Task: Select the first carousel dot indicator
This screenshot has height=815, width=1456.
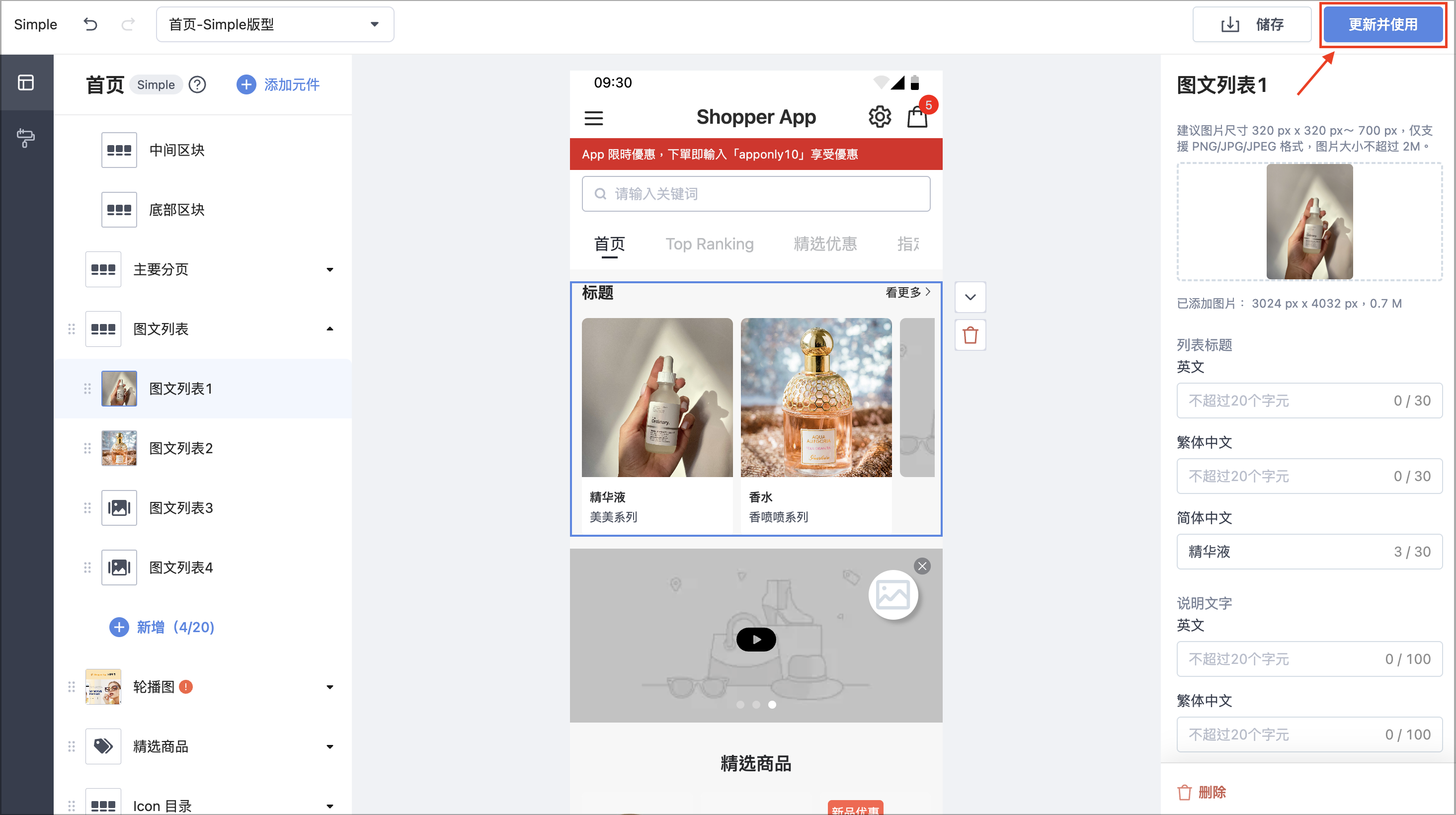Action: point(740,705)
